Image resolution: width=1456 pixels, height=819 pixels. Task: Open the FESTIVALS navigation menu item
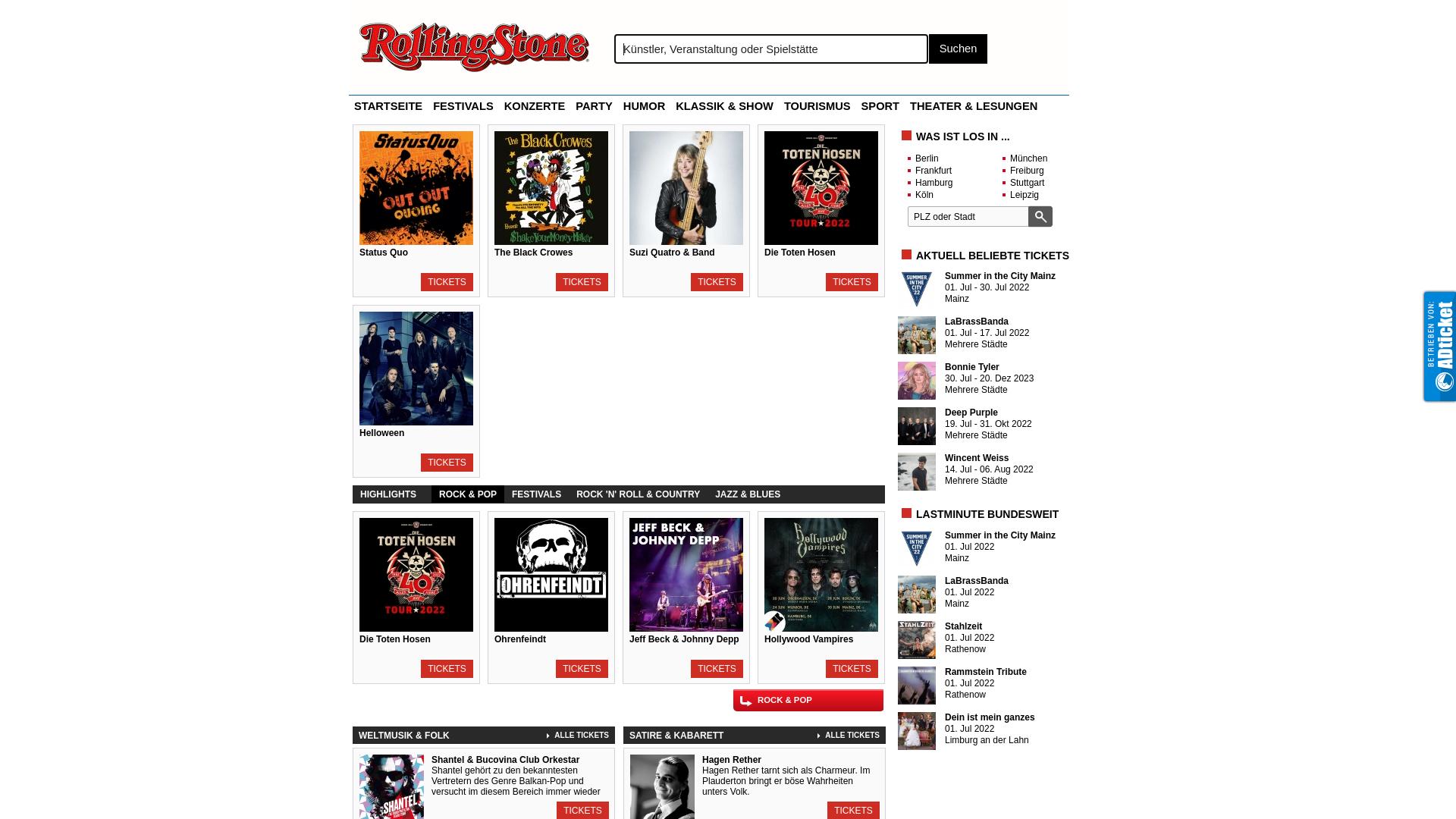(x=463, y=106)
